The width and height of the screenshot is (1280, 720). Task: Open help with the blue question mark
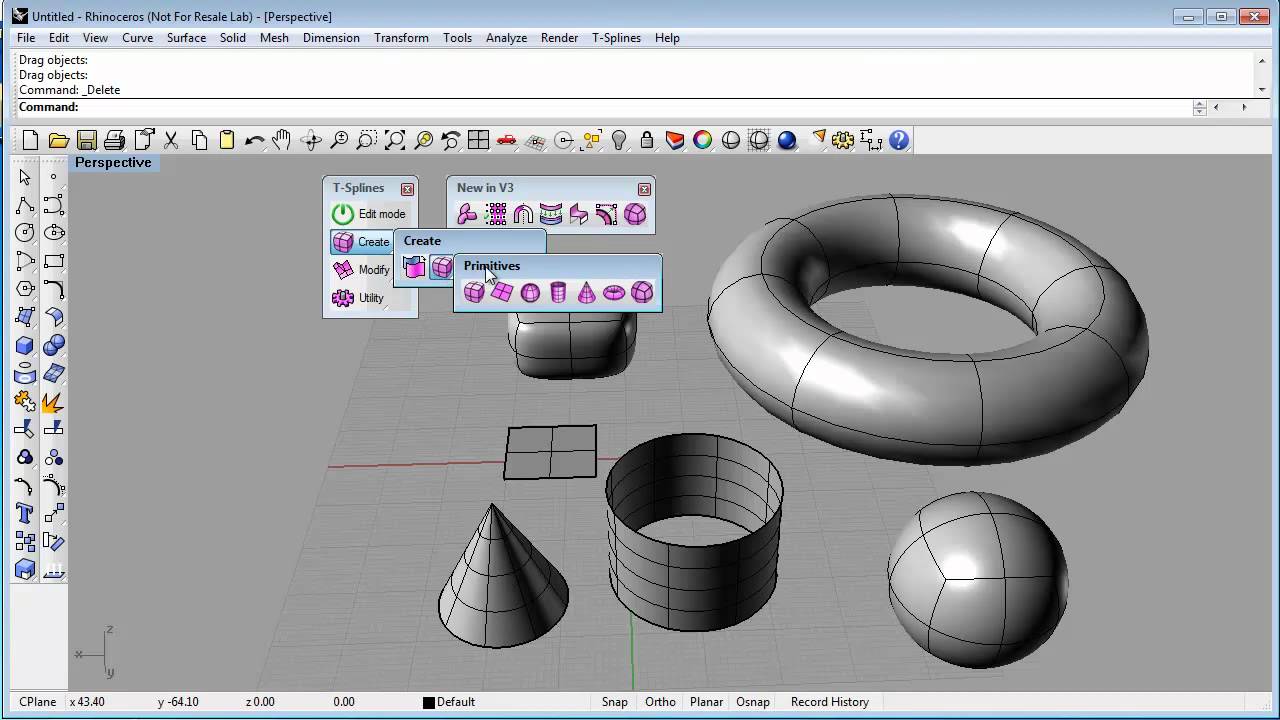[x=899, y=140]
